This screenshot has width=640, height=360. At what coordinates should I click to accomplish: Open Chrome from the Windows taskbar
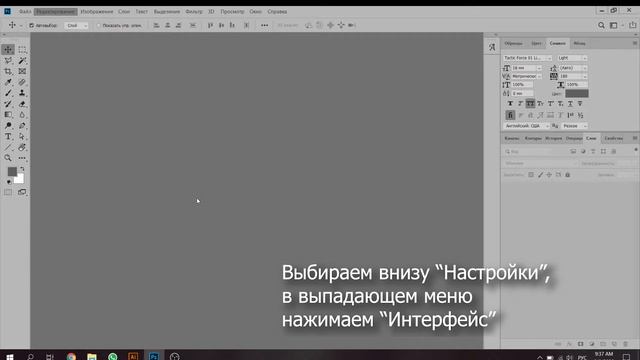[71, 356]
